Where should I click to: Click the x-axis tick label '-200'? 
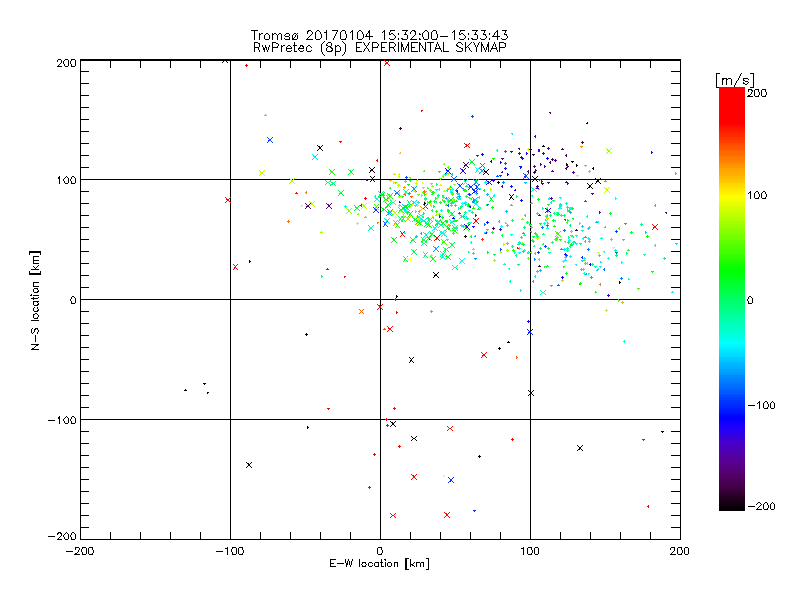tap(80, 551)
